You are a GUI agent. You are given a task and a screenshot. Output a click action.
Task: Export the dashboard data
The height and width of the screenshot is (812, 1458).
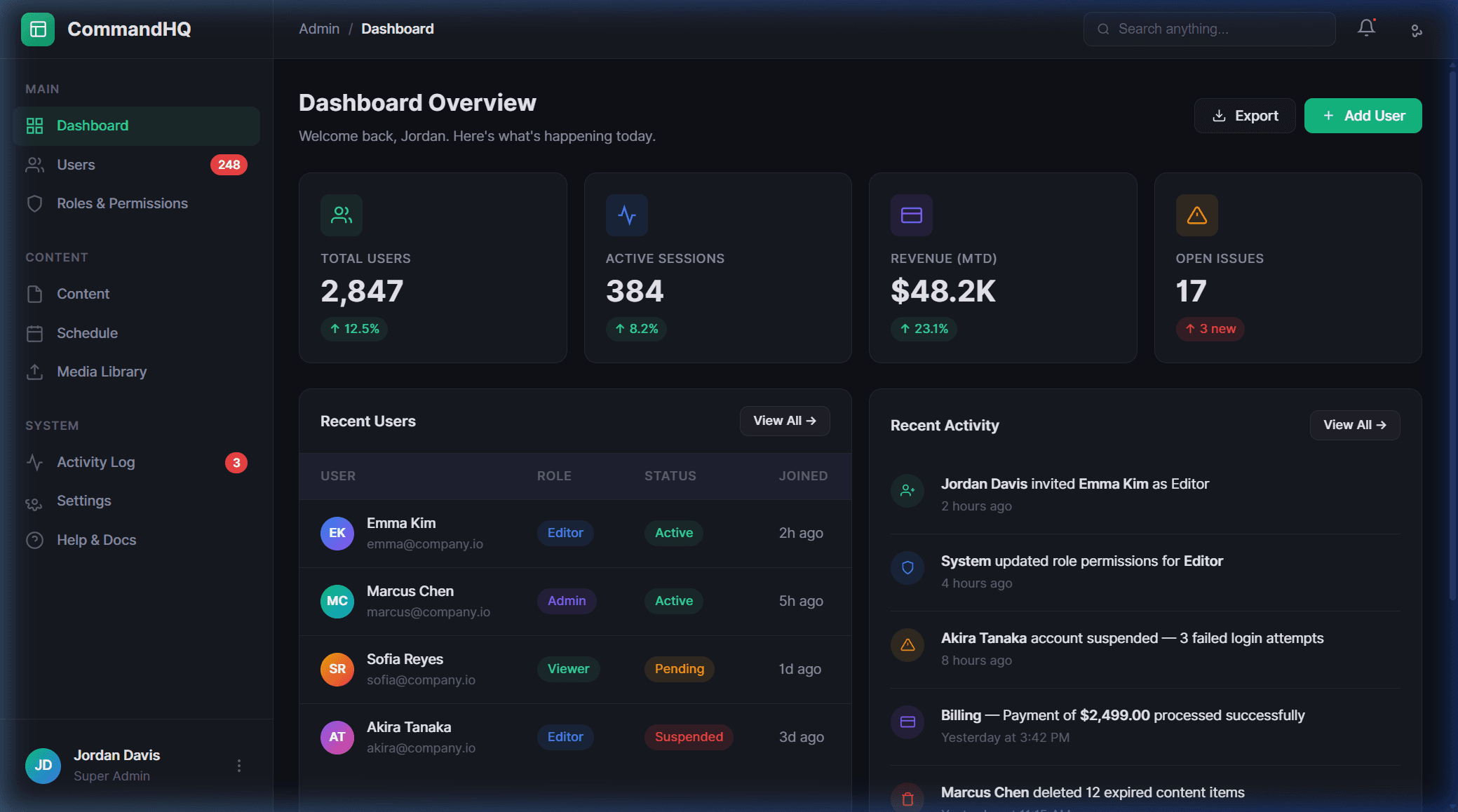click(x=1245, y=115)
